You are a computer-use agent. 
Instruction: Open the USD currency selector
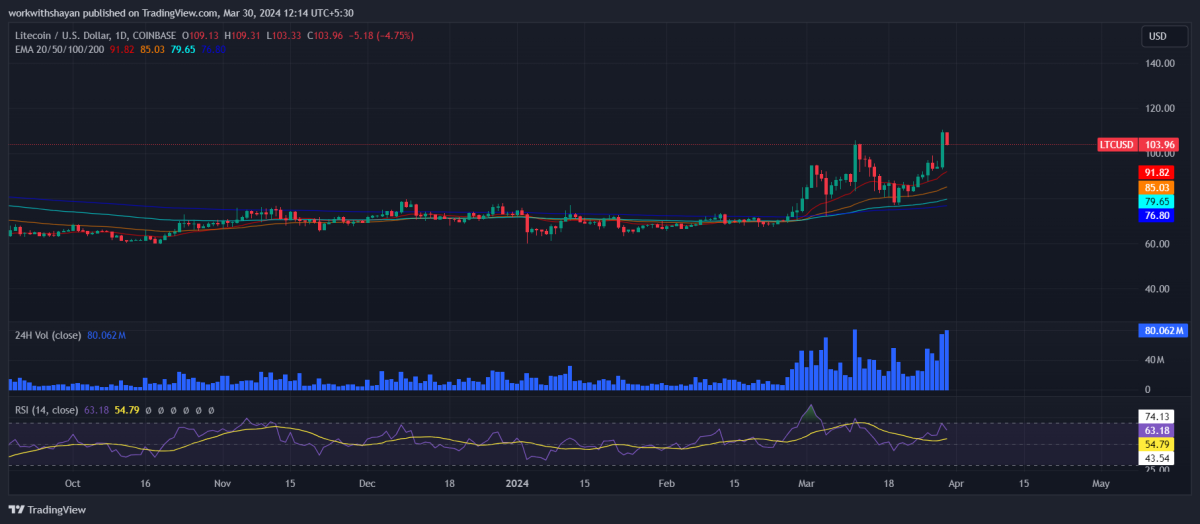pos(1157,37)
